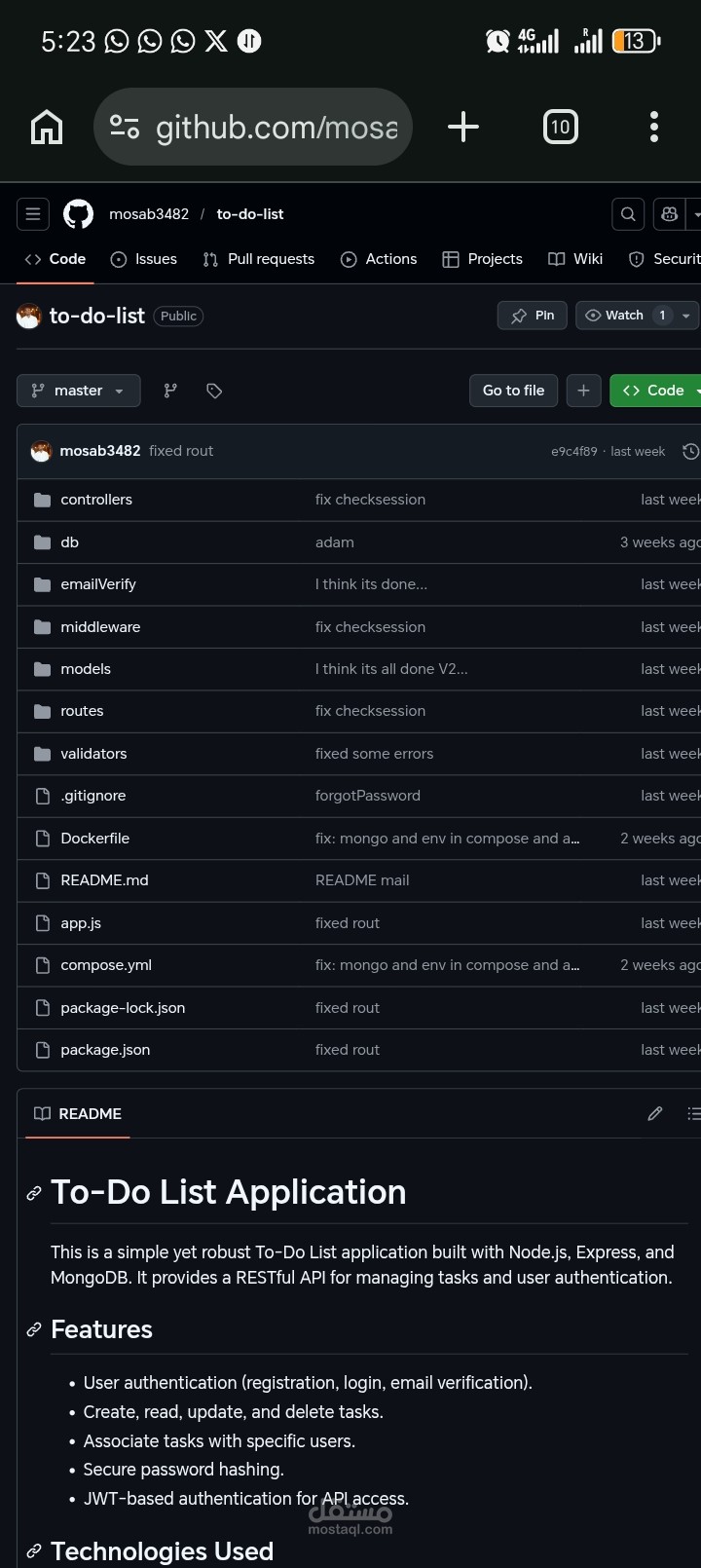Screen dimensions: 701x1568
Task: Tap the browser home icon
Action: (47, 127)
